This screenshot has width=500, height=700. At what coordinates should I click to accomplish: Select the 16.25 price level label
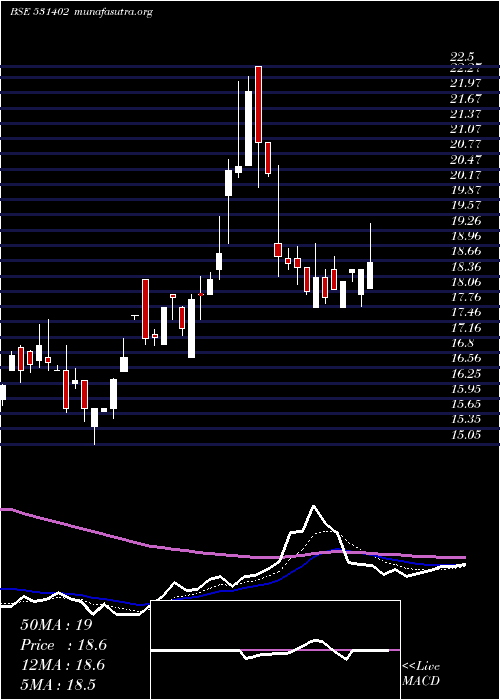[466, 373]
